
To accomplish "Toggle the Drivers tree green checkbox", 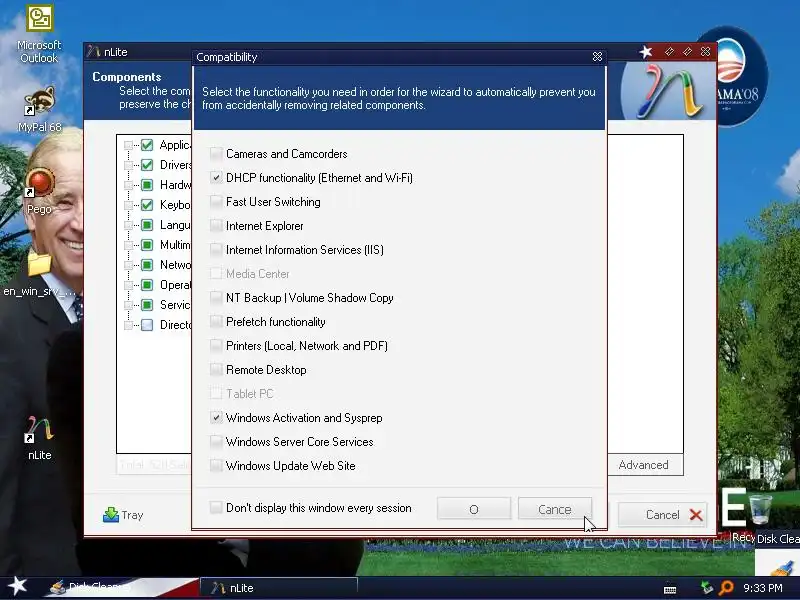I will 147,165.
